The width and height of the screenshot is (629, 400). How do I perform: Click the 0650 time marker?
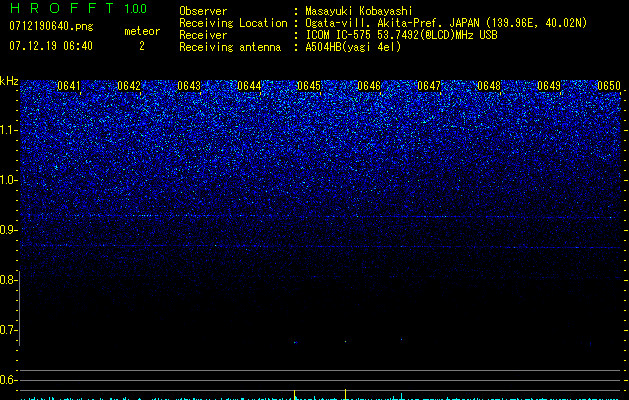(x=609, y=86)
